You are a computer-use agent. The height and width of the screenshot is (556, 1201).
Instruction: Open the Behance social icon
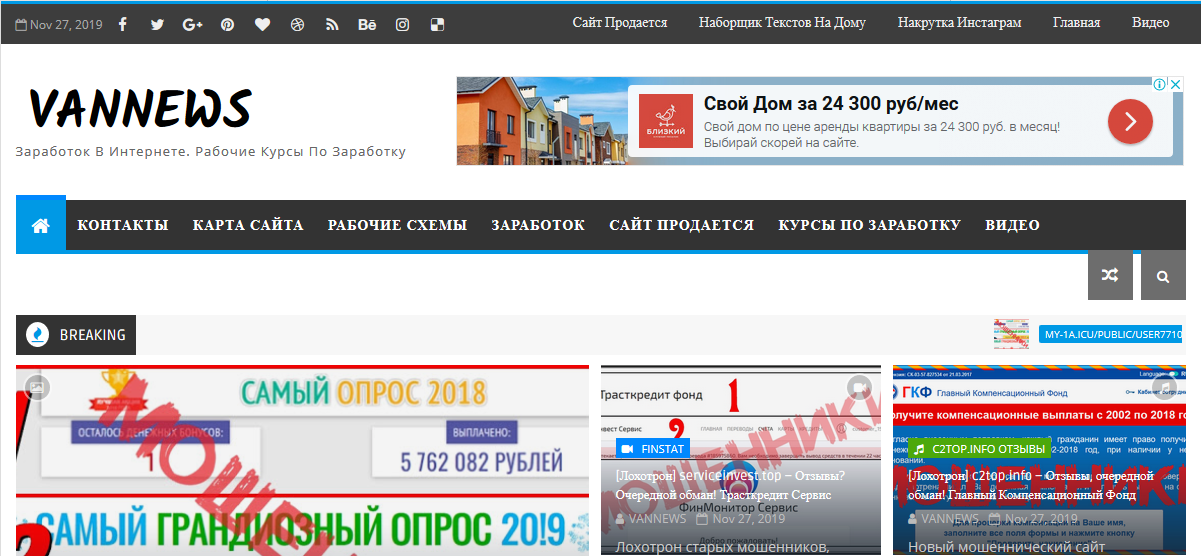[x=367, y=24]
